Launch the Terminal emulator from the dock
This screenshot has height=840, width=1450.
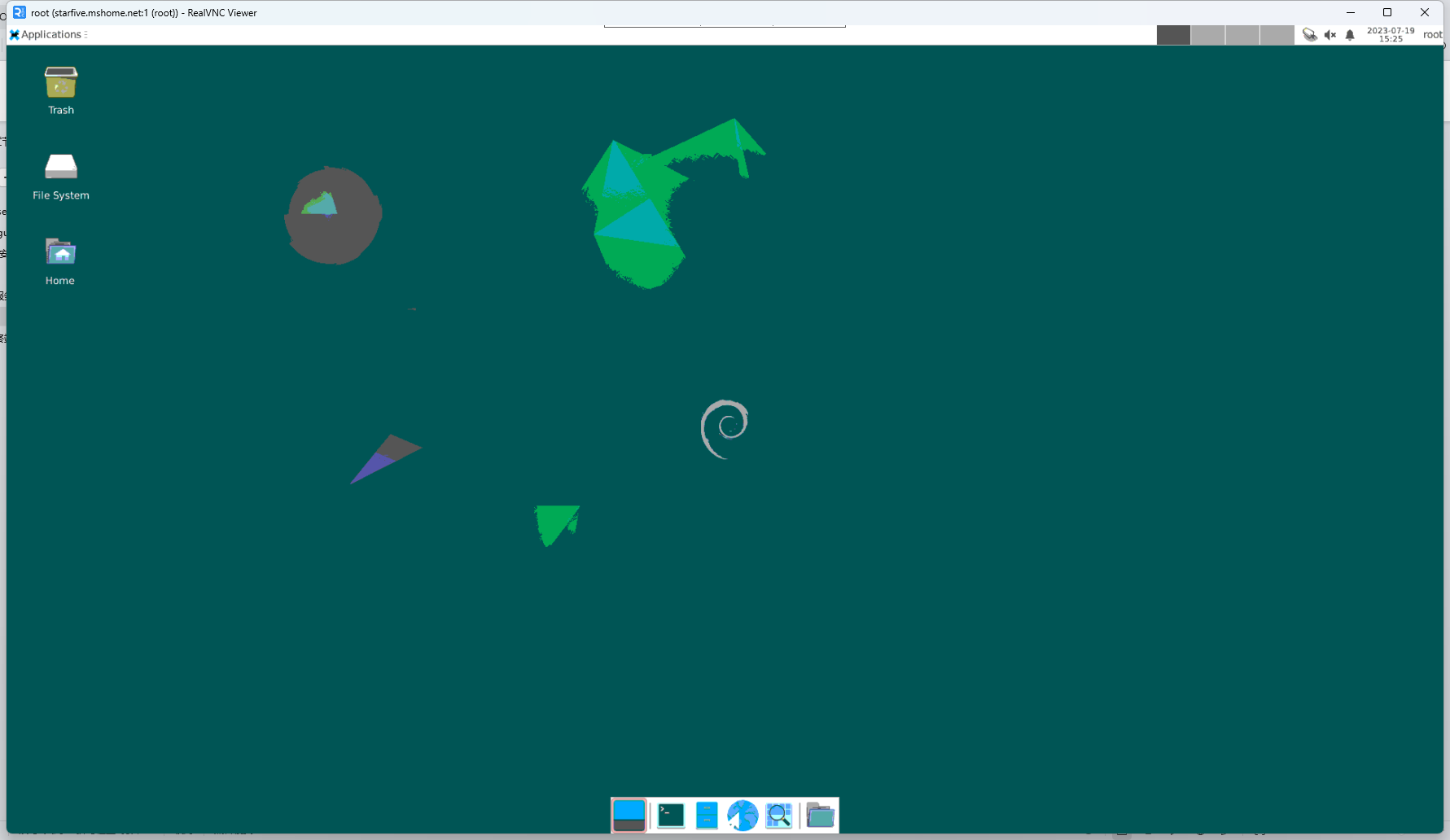pyautogui.click(x=671, y=815)
